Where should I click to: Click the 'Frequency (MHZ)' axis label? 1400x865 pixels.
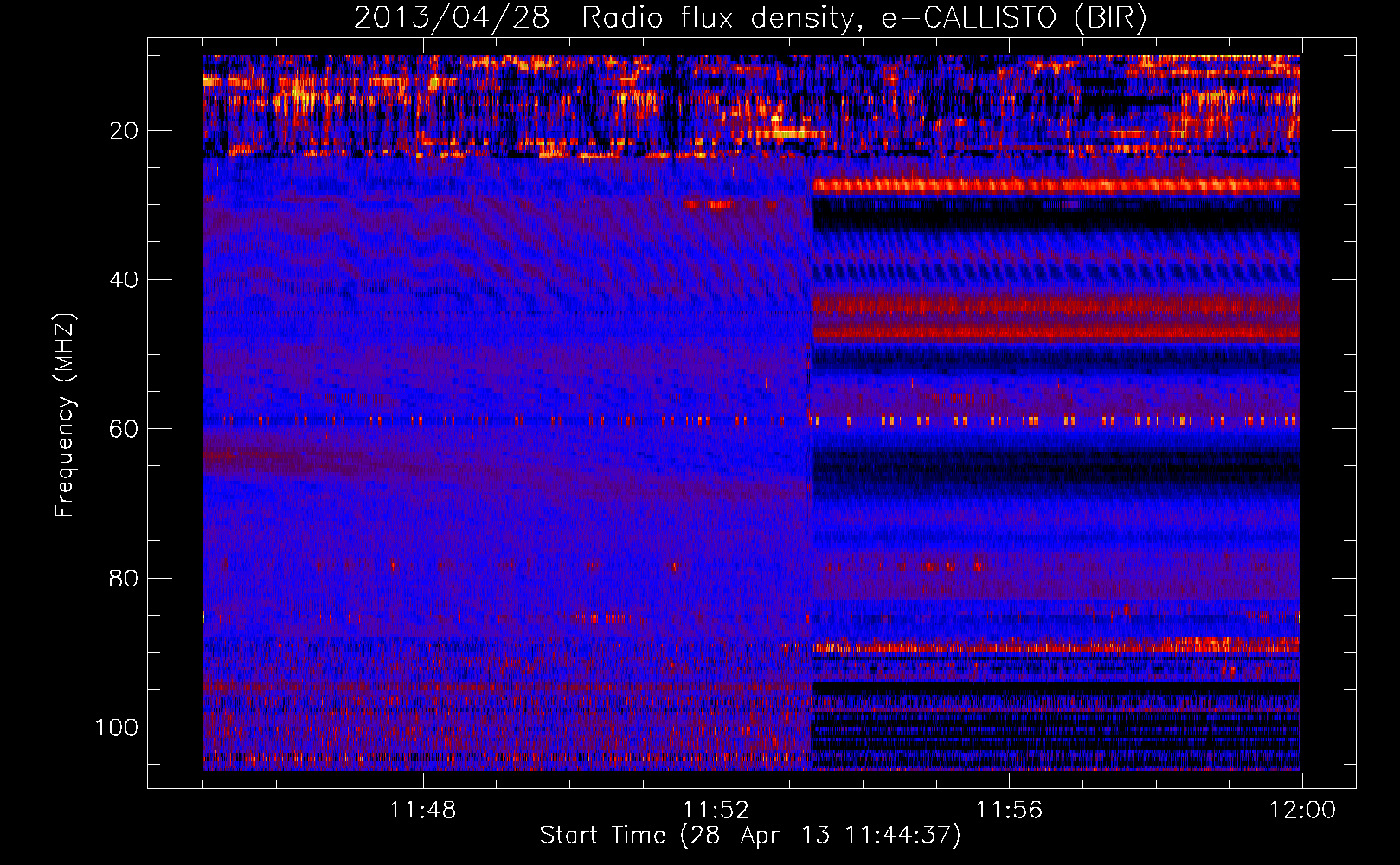[65, 414]
